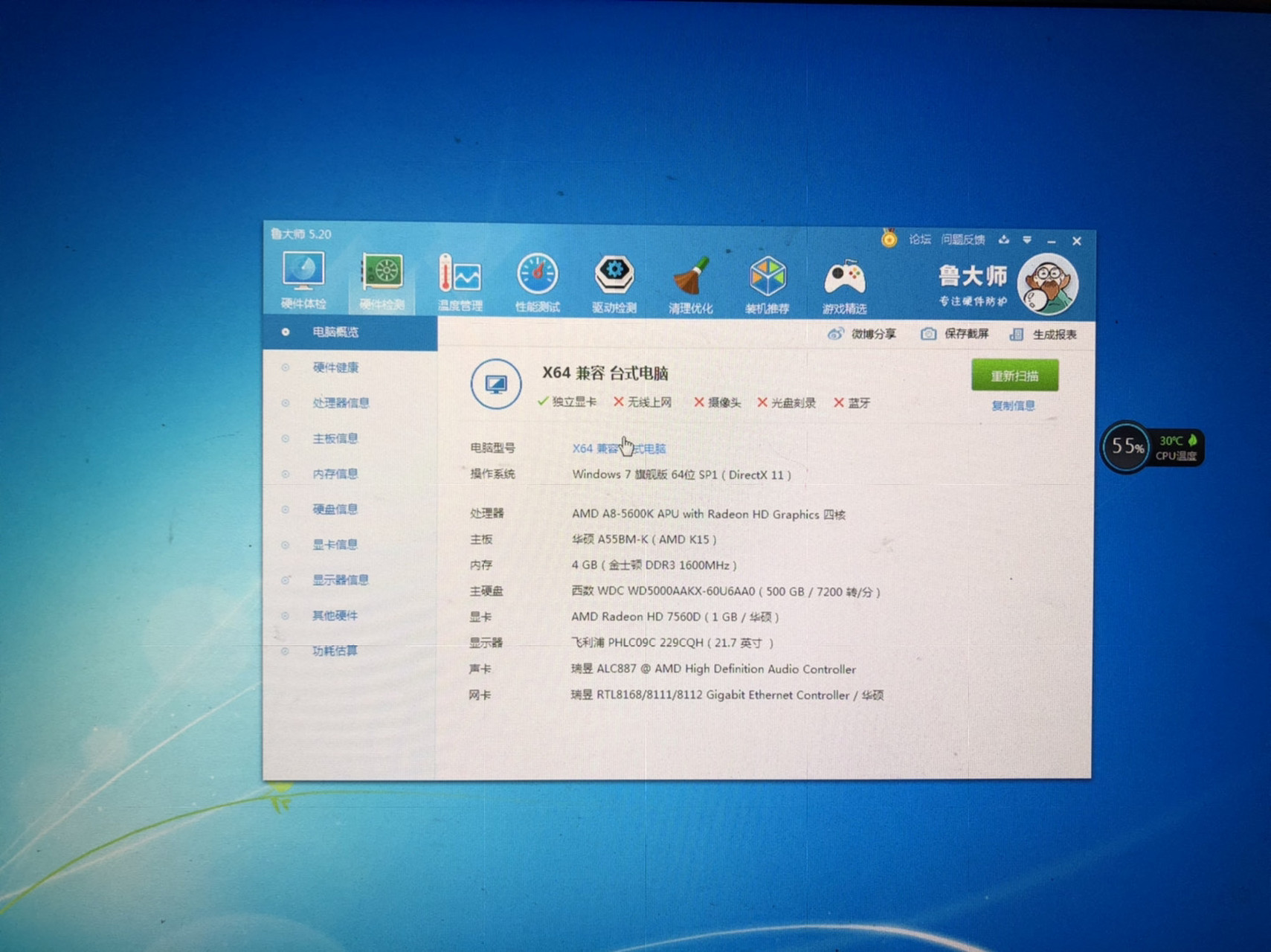Select the 飞利浦 PHLC09C 229CQH monitor text

click(x=672, y=643)
